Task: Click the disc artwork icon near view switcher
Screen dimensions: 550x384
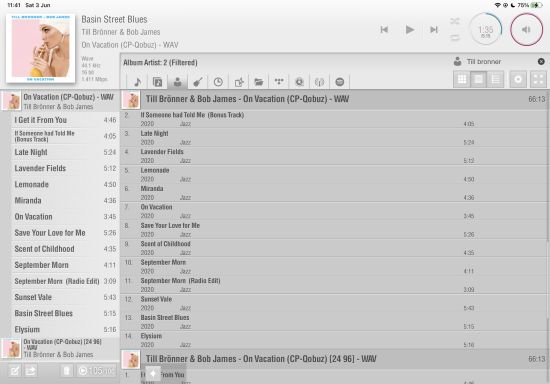Action: 518,79
